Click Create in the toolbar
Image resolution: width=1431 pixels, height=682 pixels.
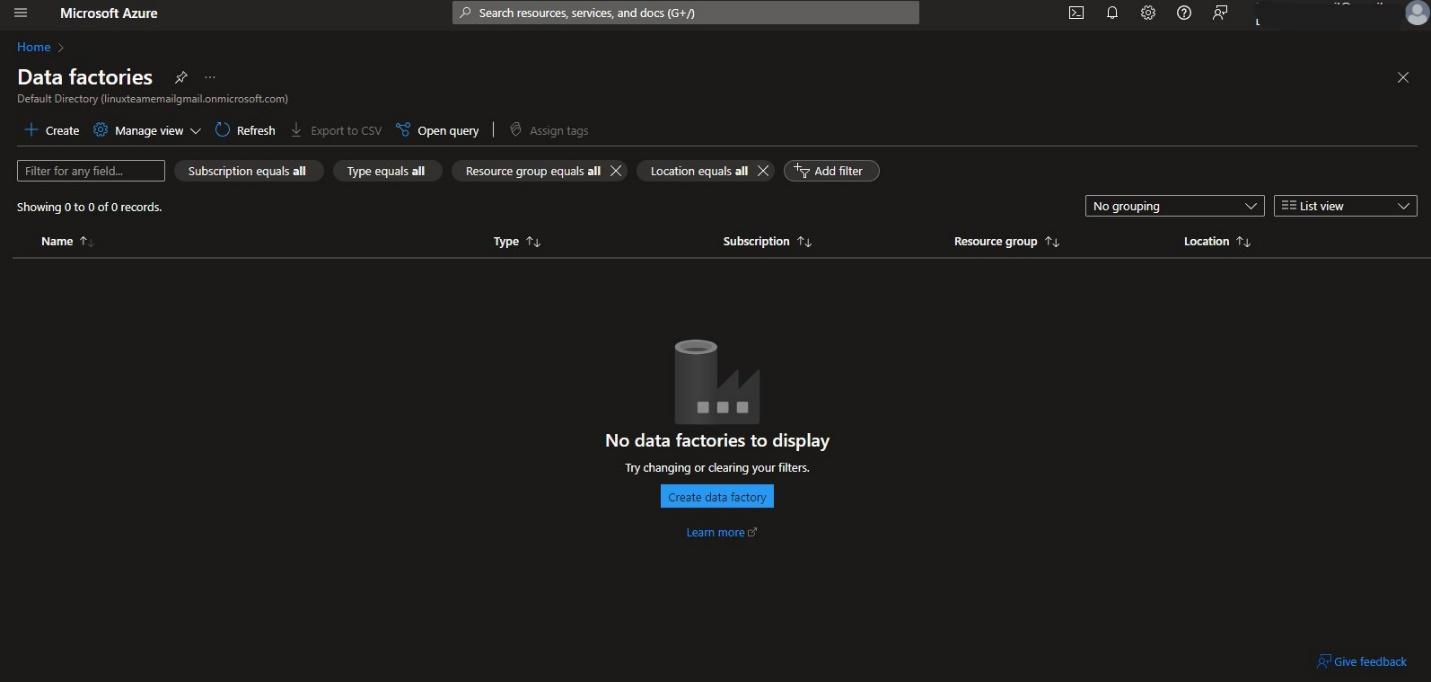coord(51,130)
